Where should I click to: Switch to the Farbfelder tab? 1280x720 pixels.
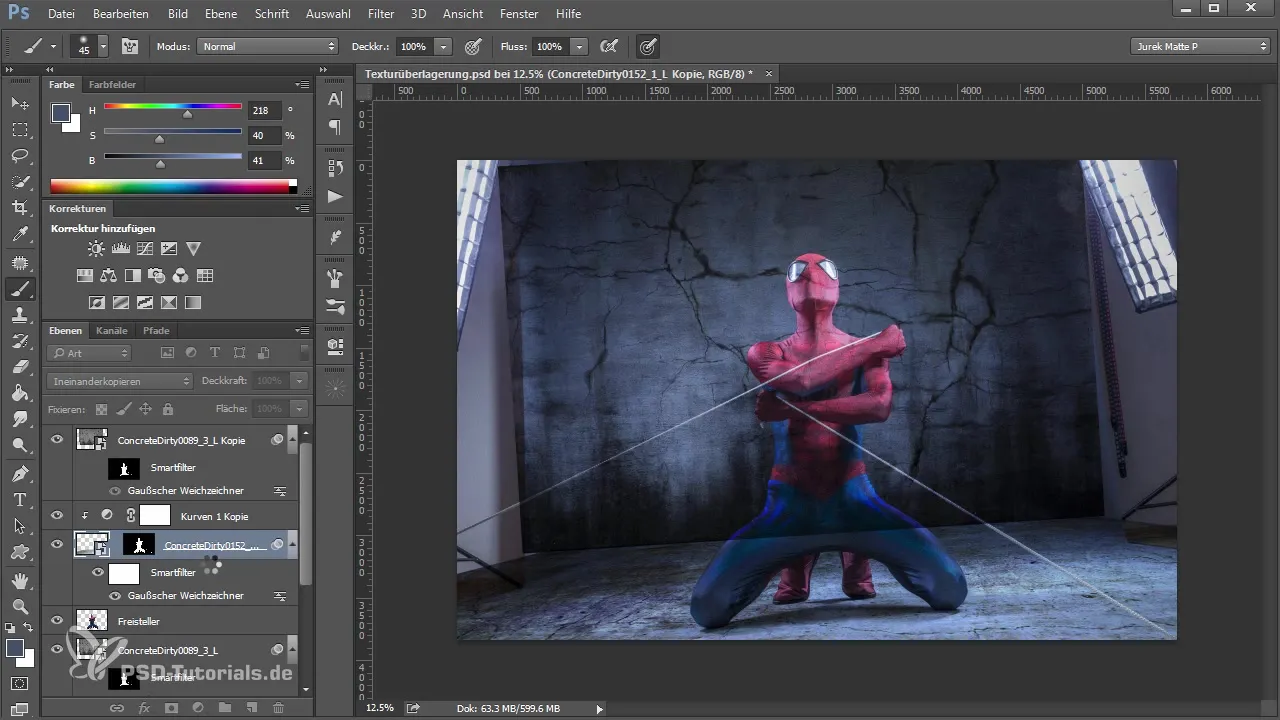point(112,85)
